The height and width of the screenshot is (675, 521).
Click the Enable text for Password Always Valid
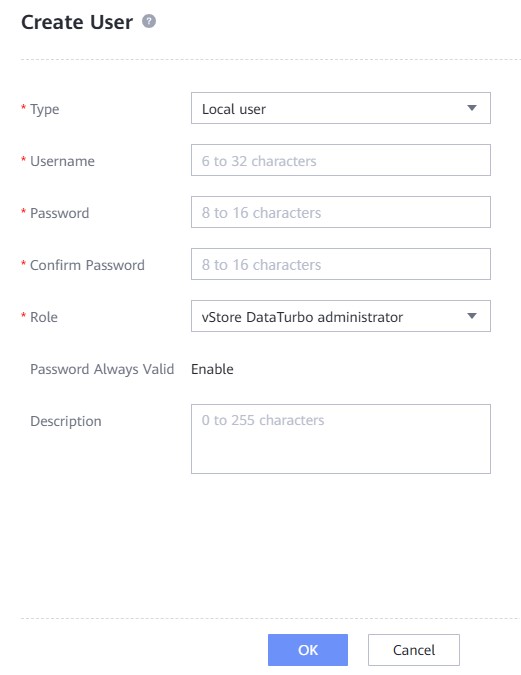(x=212, y=369)
